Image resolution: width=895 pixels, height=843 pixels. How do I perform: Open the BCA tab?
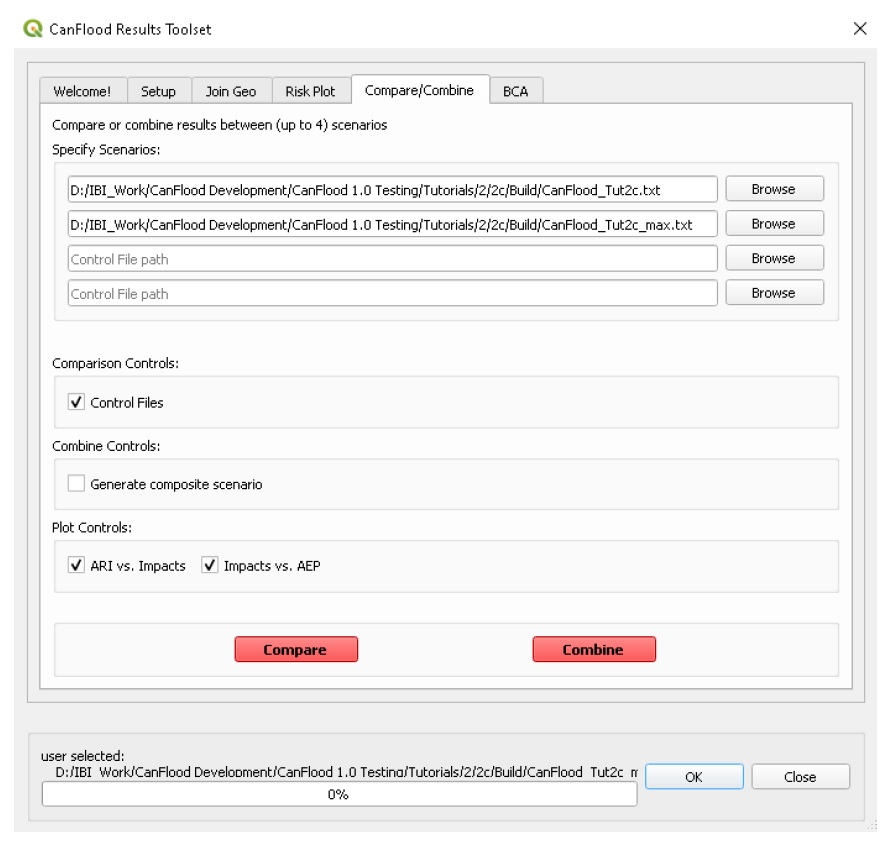point(515,91)
